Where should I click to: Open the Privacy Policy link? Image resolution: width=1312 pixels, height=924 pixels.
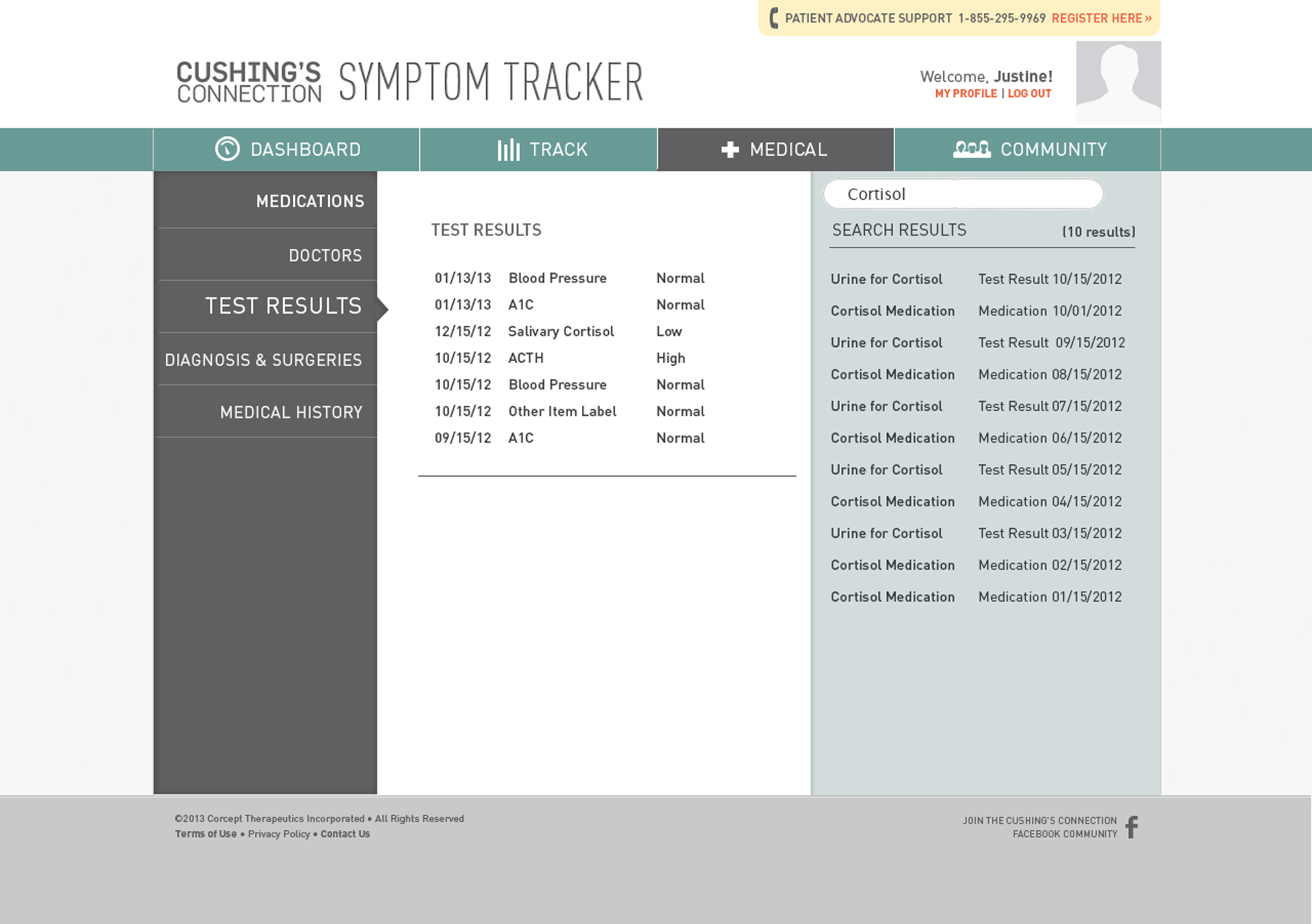[x=279, y=834]
